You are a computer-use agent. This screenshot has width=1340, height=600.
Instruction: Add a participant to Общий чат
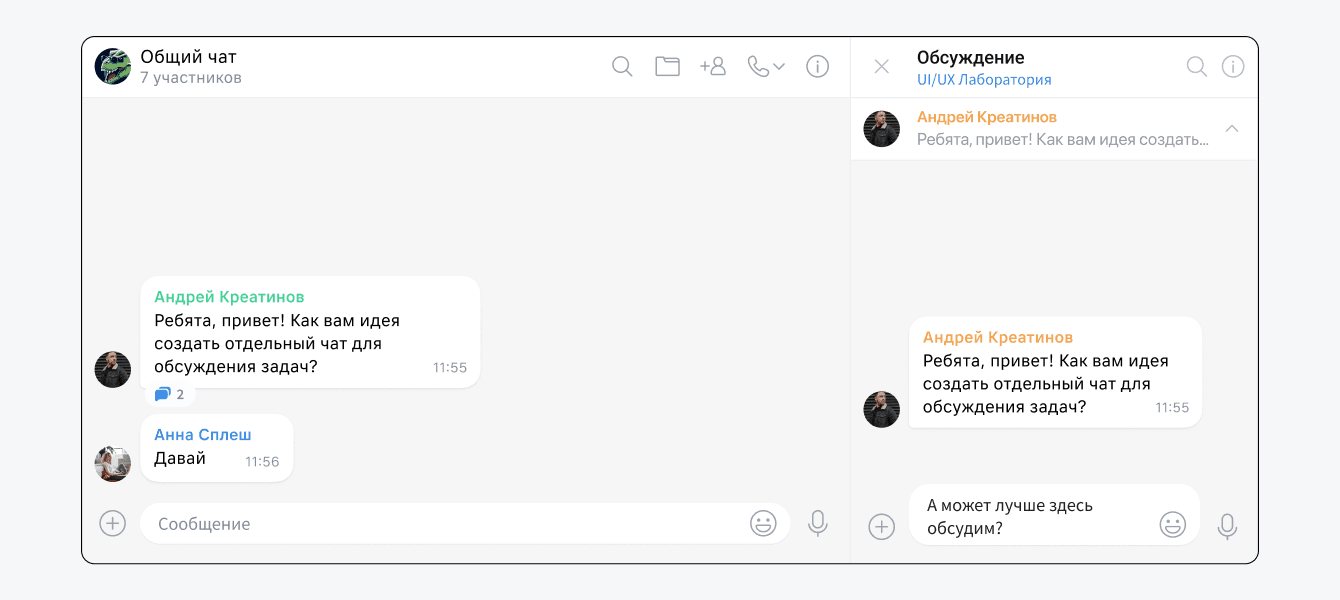point(713,66)
